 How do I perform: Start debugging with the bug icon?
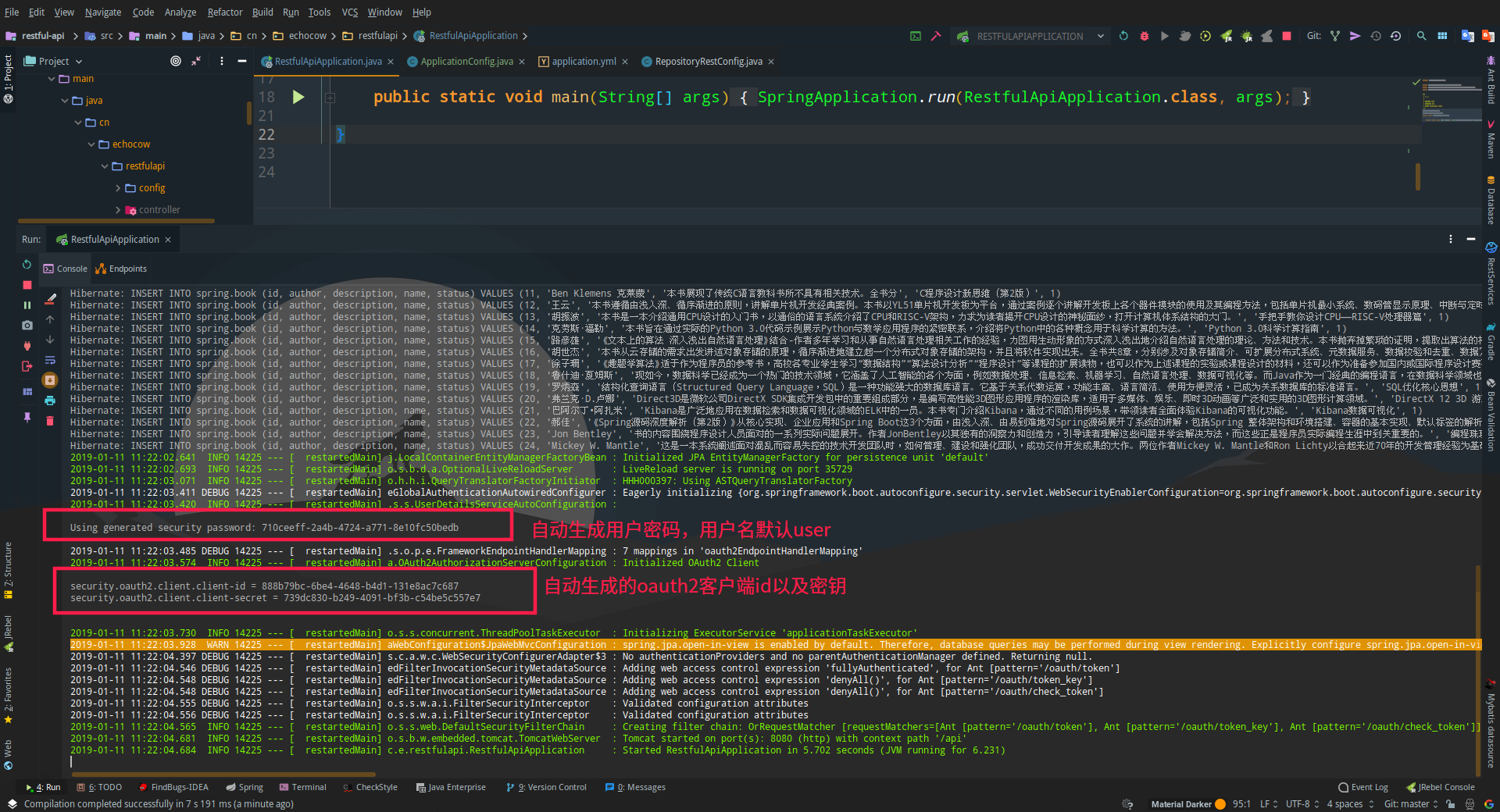[x=1144, y=36]
